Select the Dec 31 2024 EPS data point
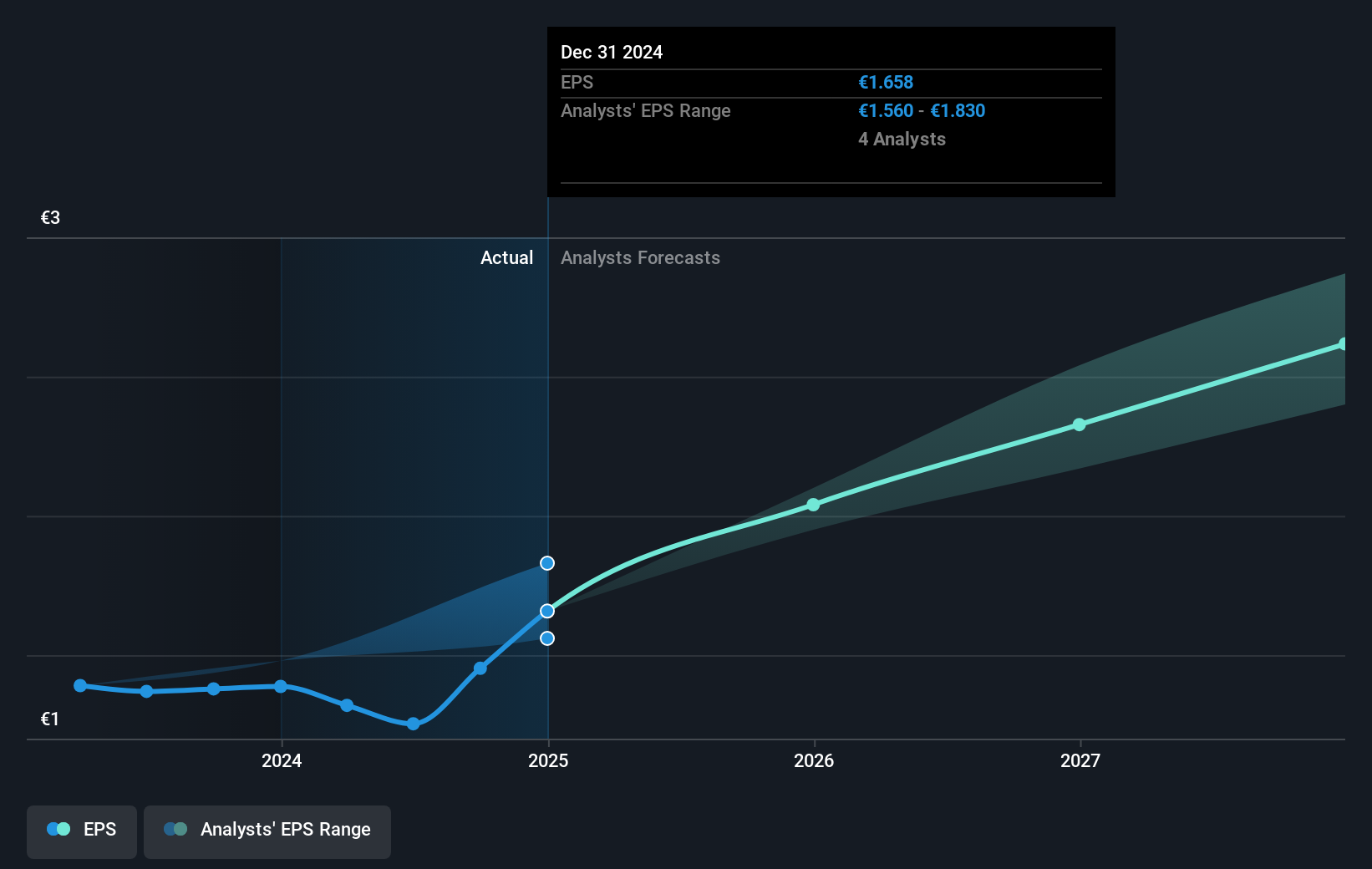The width and height of the screenshot is (1372, 869). click(547, 611)
